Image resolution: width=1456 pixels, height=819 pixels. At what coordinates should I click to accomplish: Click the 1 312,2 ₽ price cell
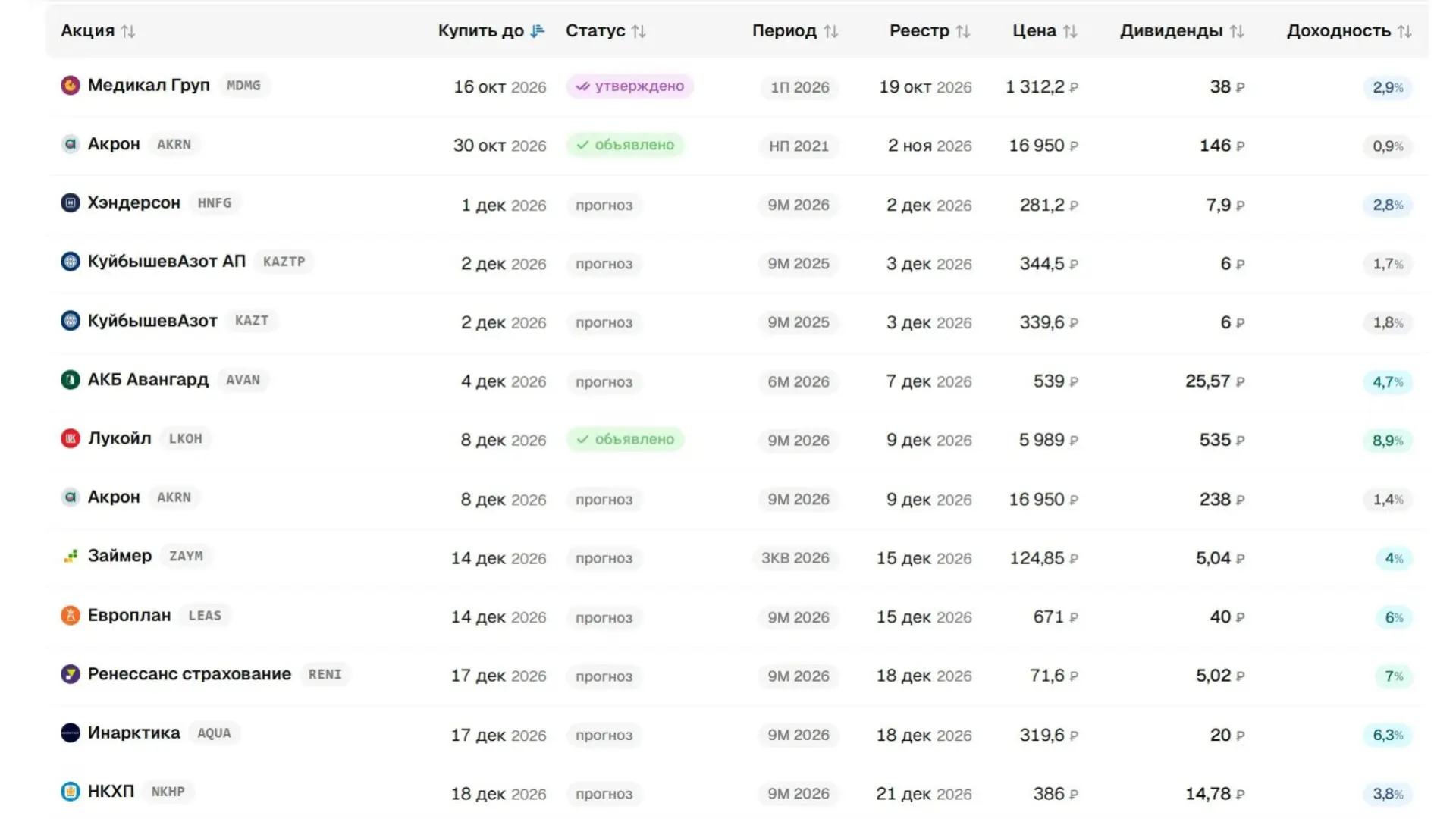pyautogui.click(x=1042, y=87)
